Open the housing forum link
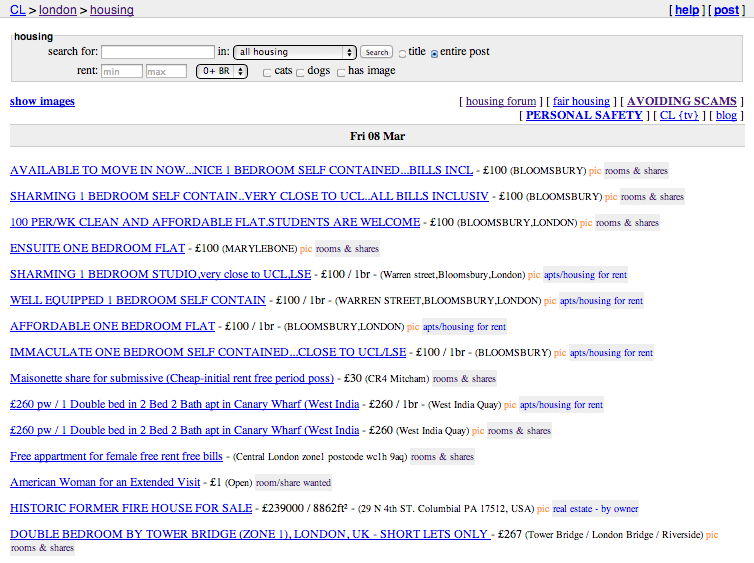Screen dimensions: 754x563 (x=501, y=101)
